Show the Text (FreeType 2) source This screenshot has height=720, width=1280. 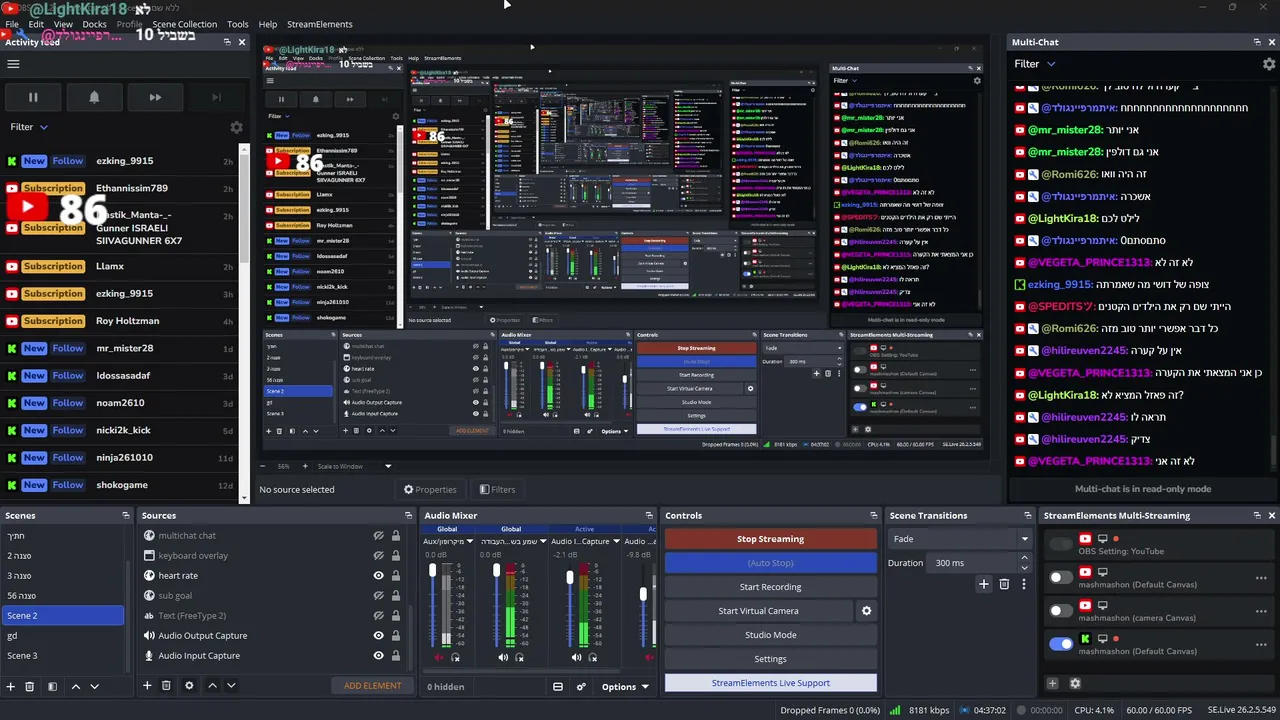coord(379,616)
